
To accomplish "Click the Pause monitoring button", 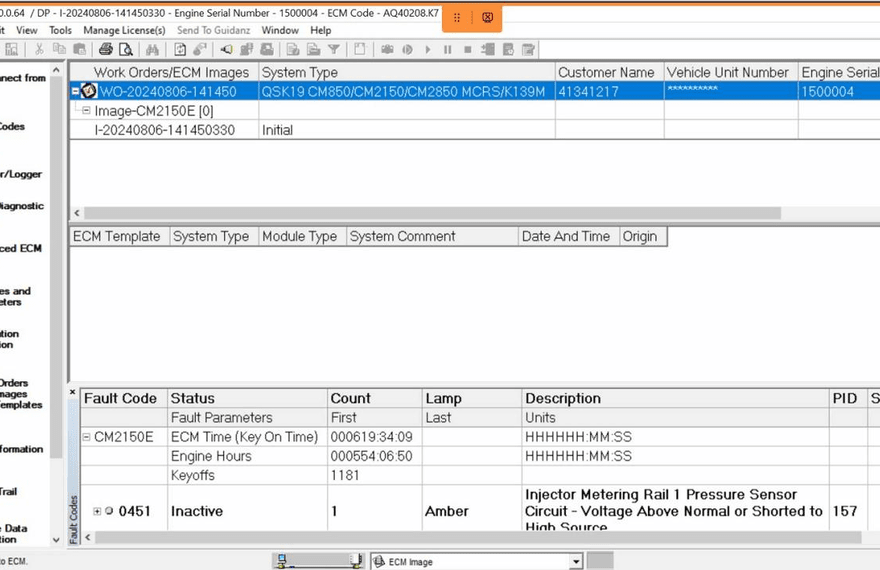I will 447,49.
